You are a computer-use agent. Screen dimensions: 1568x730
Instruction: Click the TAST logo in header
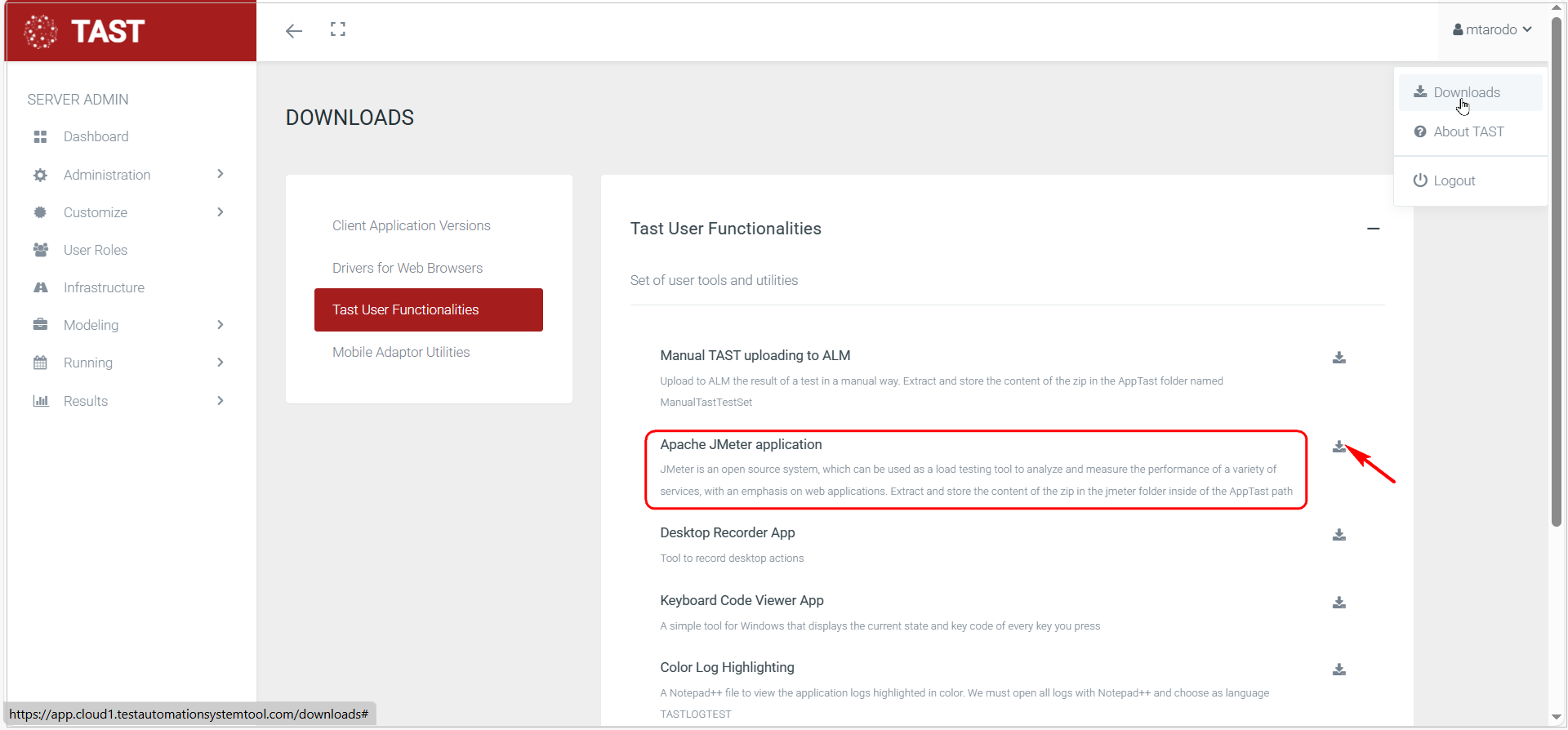click(86, 32)
